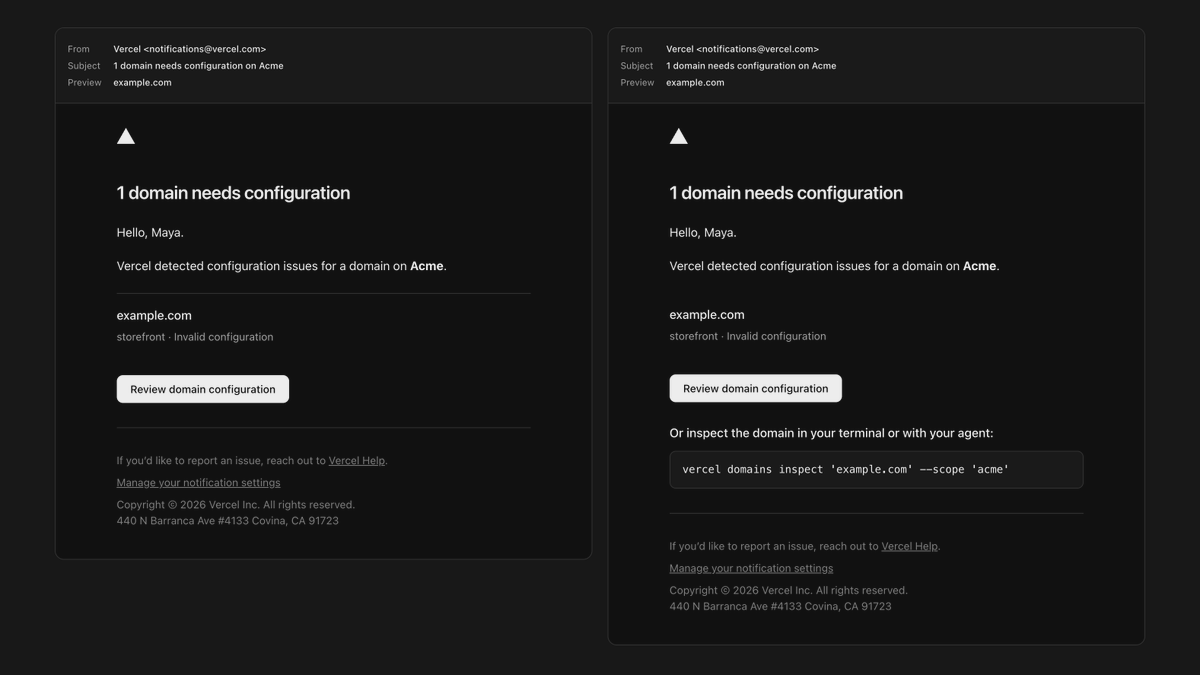Click the left email's '1 domain needs configuration' title
The width and height of the screenshot is (1200, 675).
pos(234,193)
